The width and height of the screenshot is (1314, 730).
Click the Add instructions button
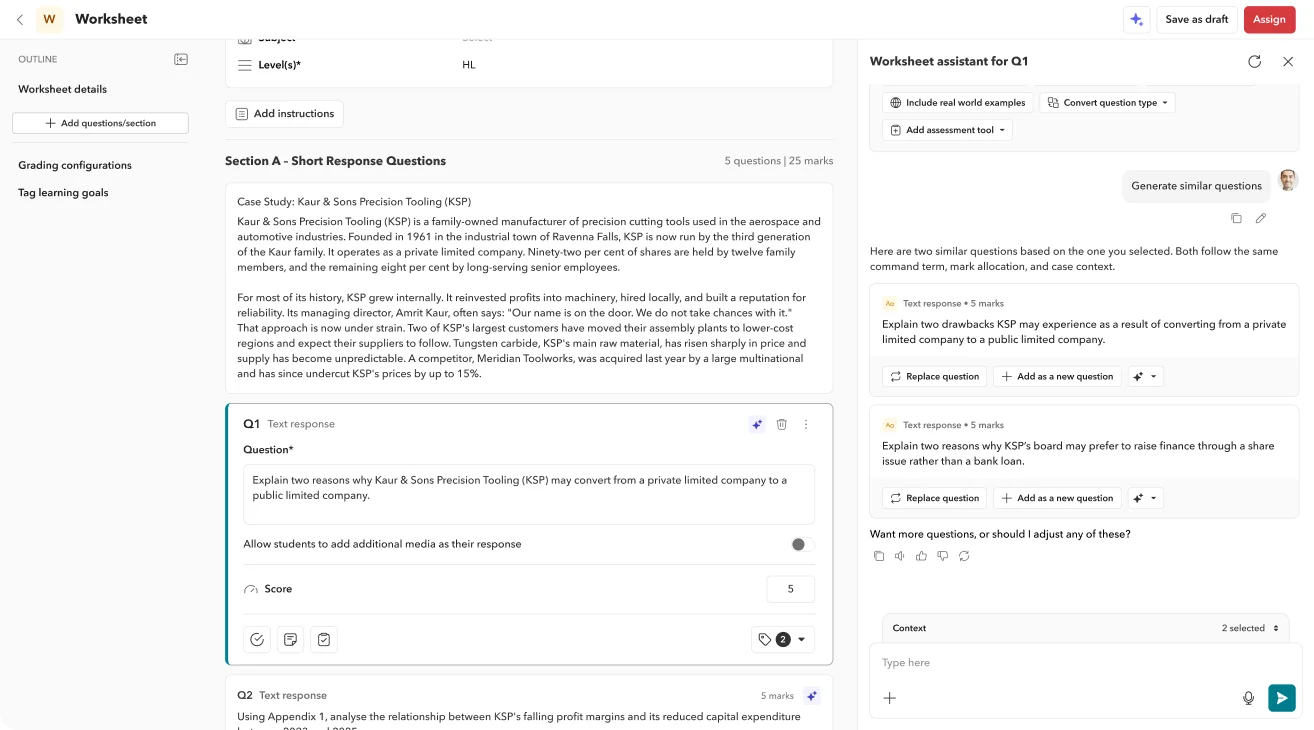(x=284, y=114)
